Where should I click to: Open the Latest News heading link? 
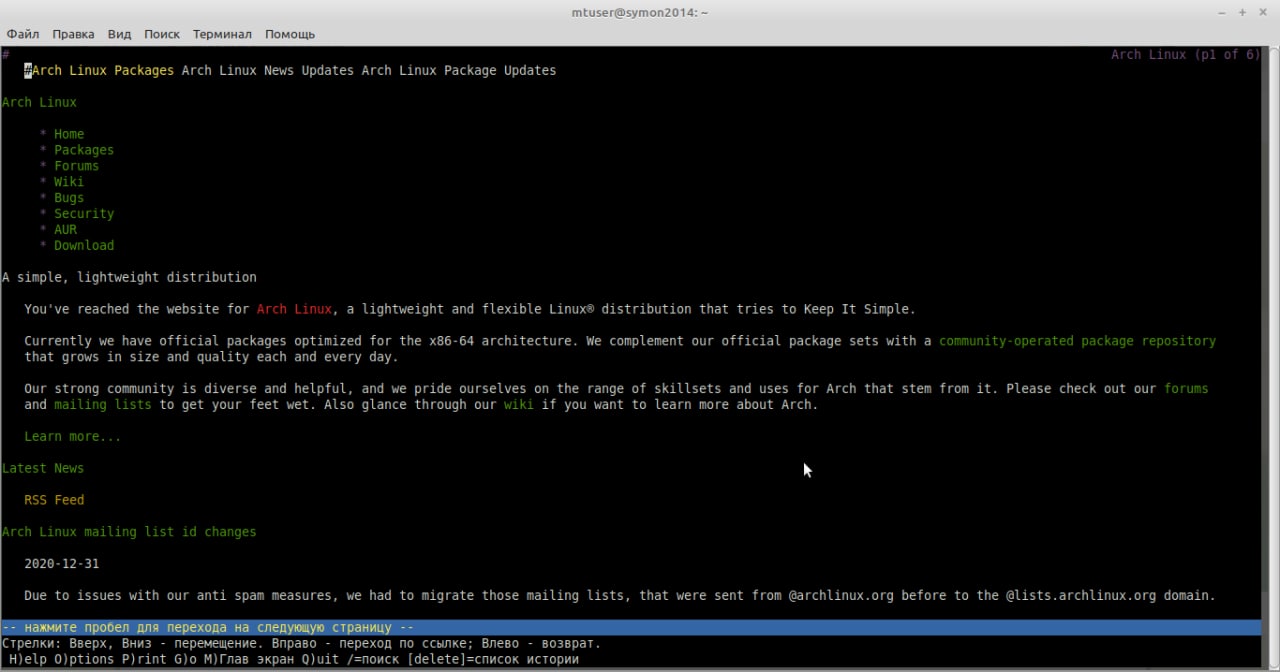click(x=43, y=468)
